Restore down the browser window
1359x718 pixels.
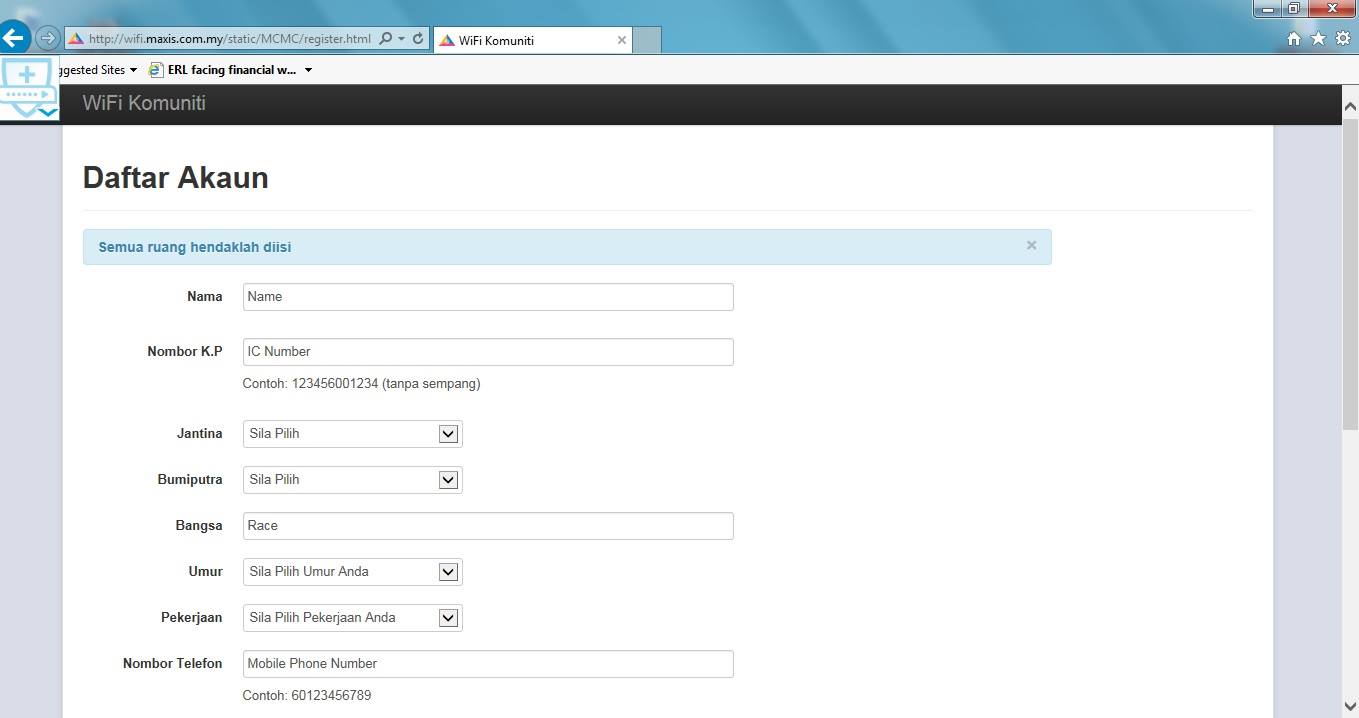(1294, 8)
